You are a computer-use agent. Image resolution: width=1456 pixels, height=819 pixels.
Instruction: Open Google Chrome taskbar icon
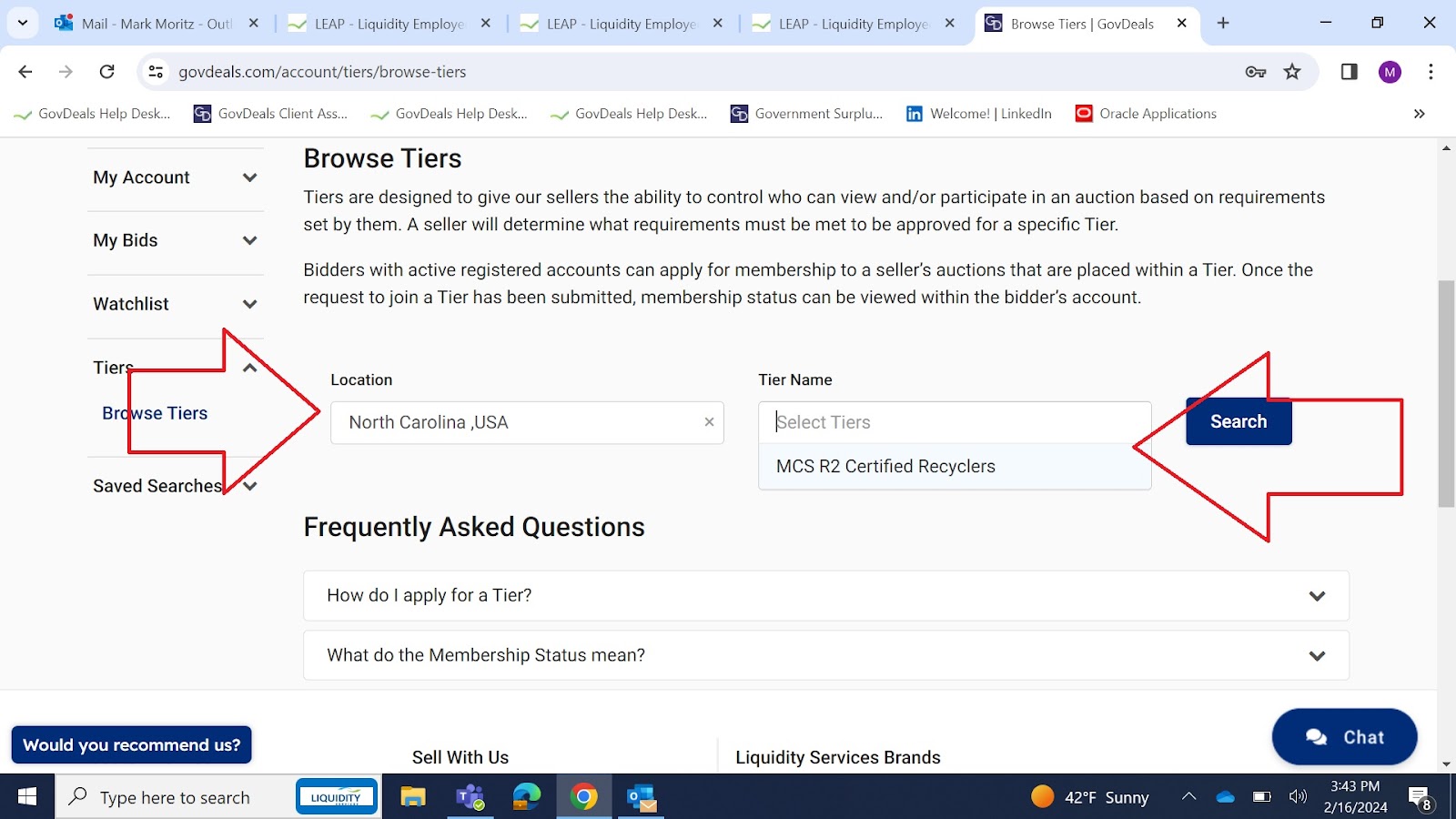pyautogui.click(x=584, y=797)
